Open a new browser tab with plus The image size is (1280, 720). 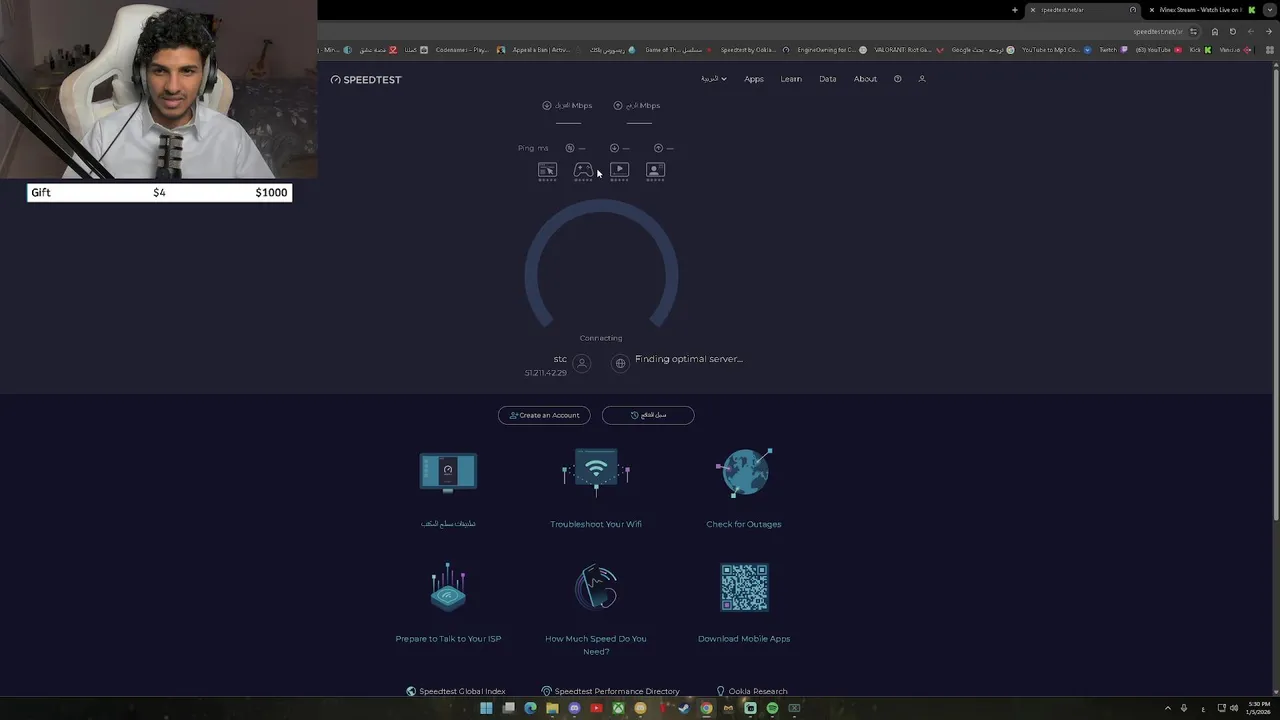pos(1015,10)
